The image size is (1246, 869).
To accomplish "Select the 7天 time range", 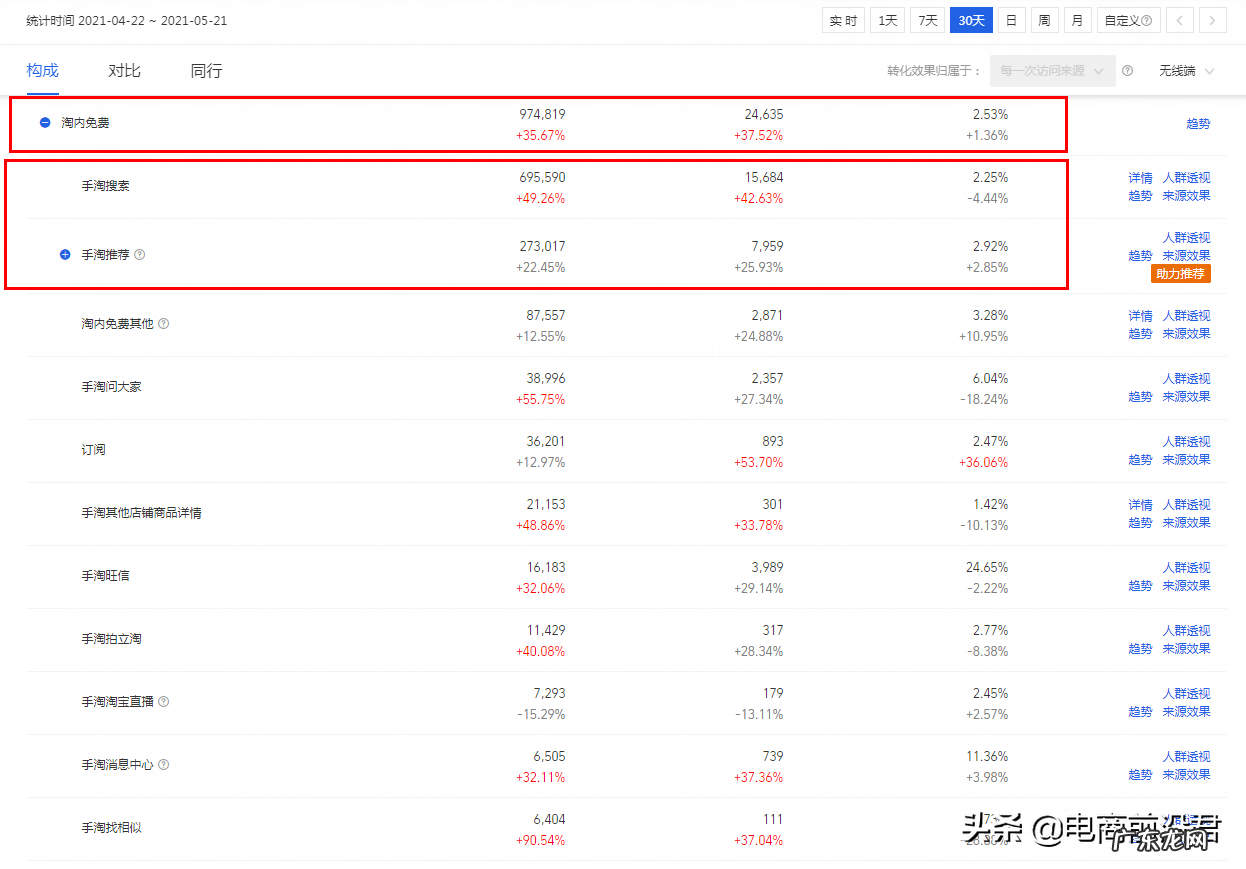I will pyautogui.click(x=927, y=19).
